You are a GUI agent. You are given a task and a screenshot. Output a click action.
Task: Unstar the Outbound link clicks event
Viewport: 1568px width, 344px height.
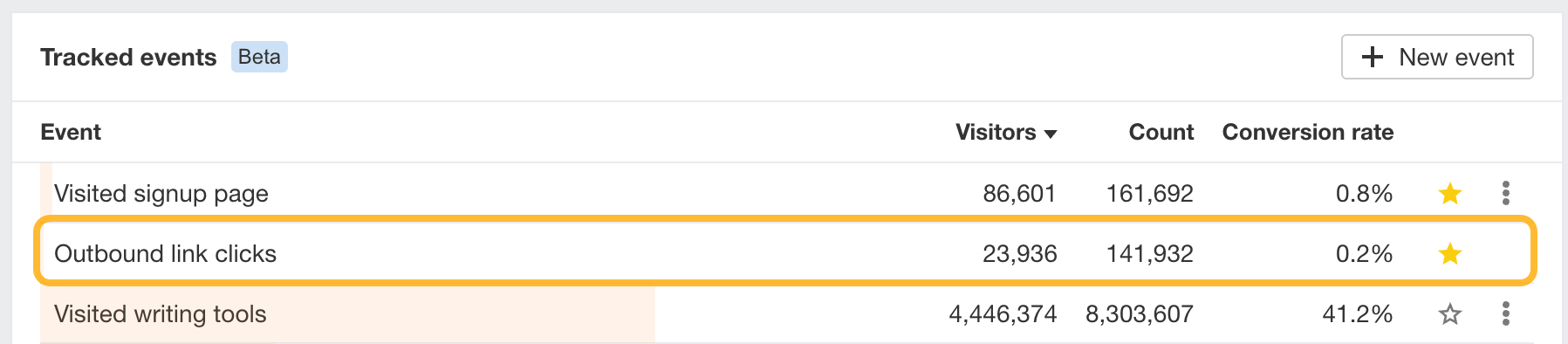tap(1450, 254)
